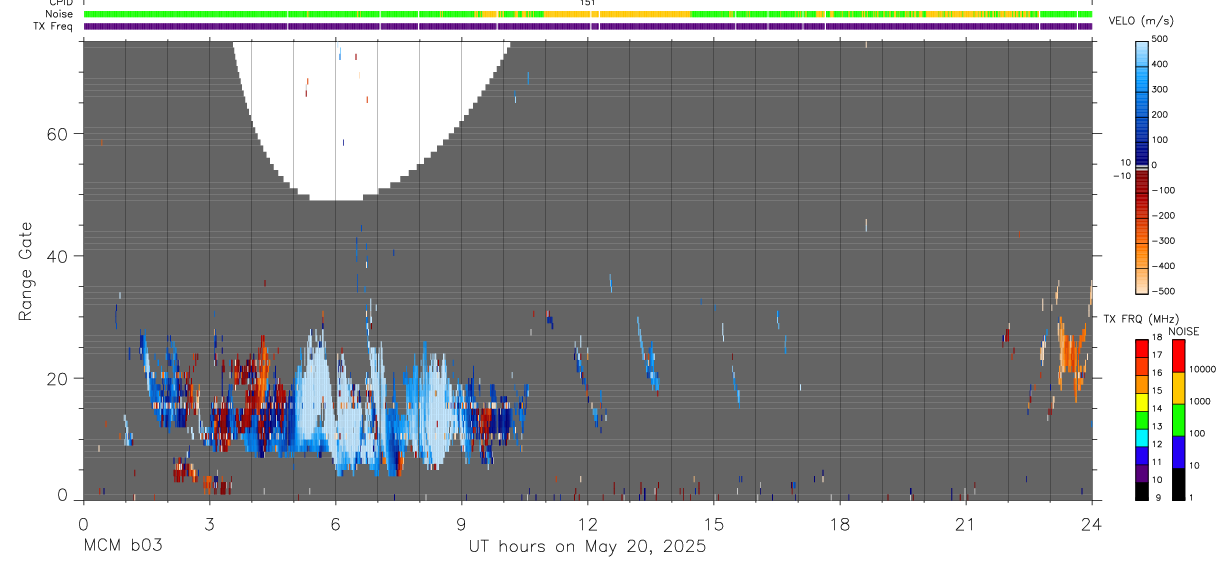This screenshot has width=1228, height=567.
Task: Pick the blue 10-100 swatch in NOISE legend
Action: (1178, 451)
